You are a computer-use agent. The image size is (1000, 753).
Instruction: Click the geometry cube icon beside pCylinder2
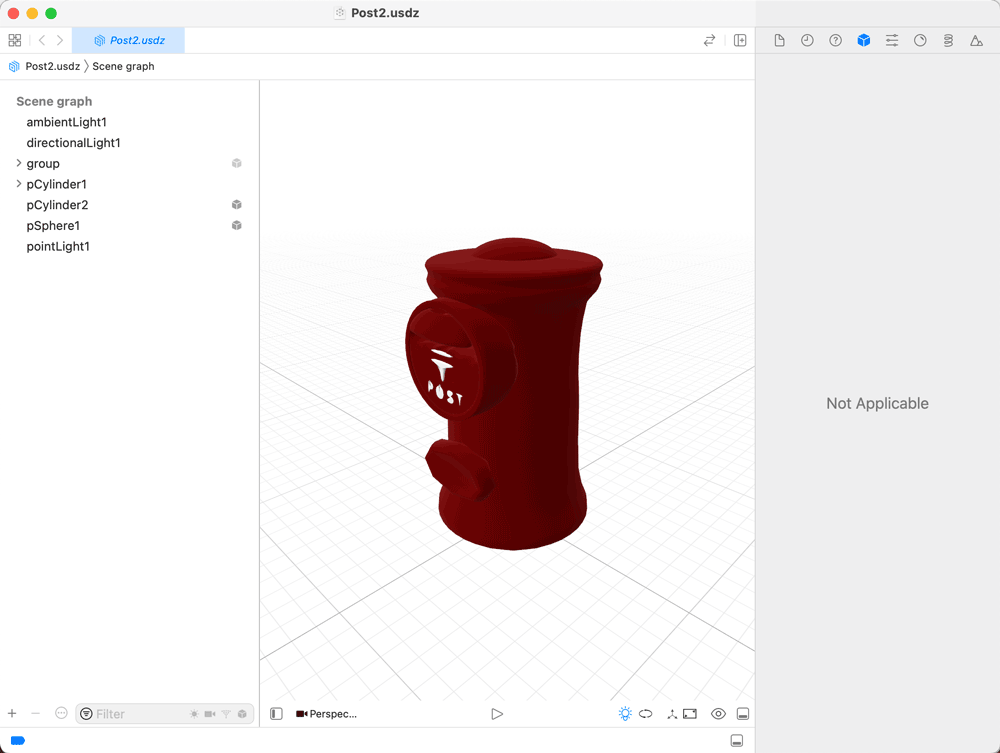tap(237, 205)
